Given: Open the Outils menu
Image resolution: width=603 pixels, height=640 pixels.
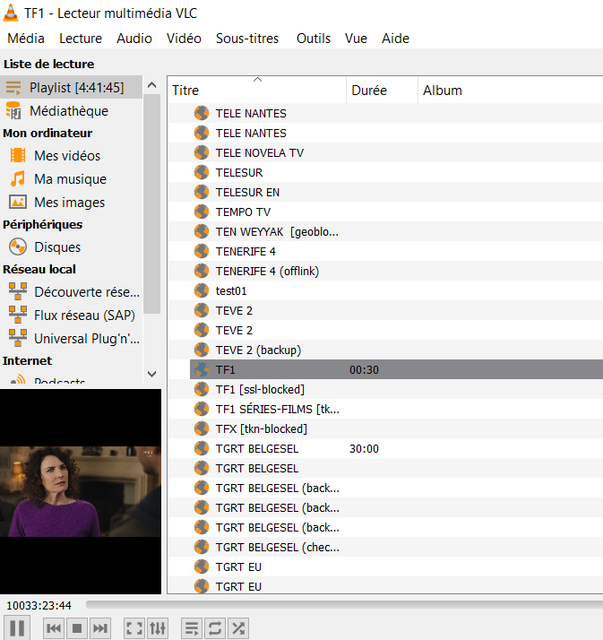Looking at the screenshot, I should [313, 38].
